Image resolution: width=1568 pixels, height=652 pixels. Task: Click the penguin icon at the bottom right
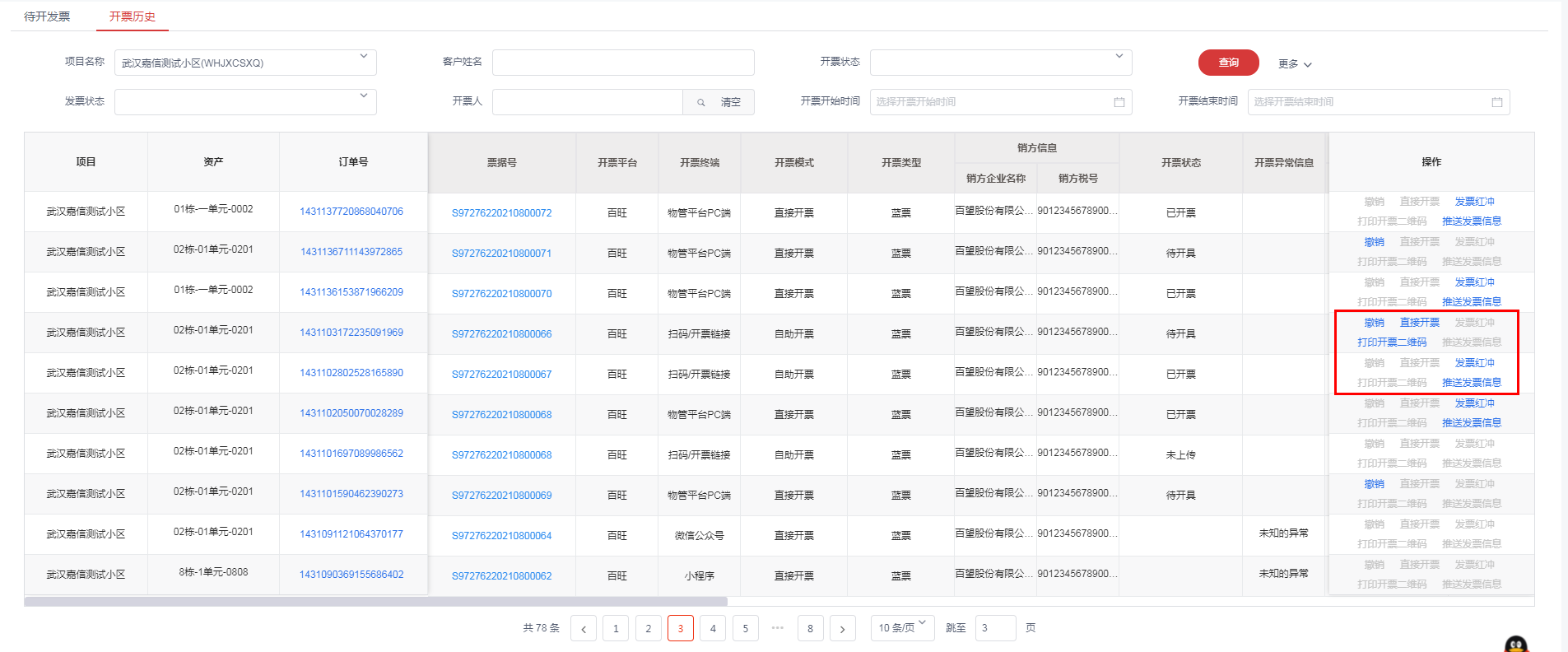(1515, 644)
